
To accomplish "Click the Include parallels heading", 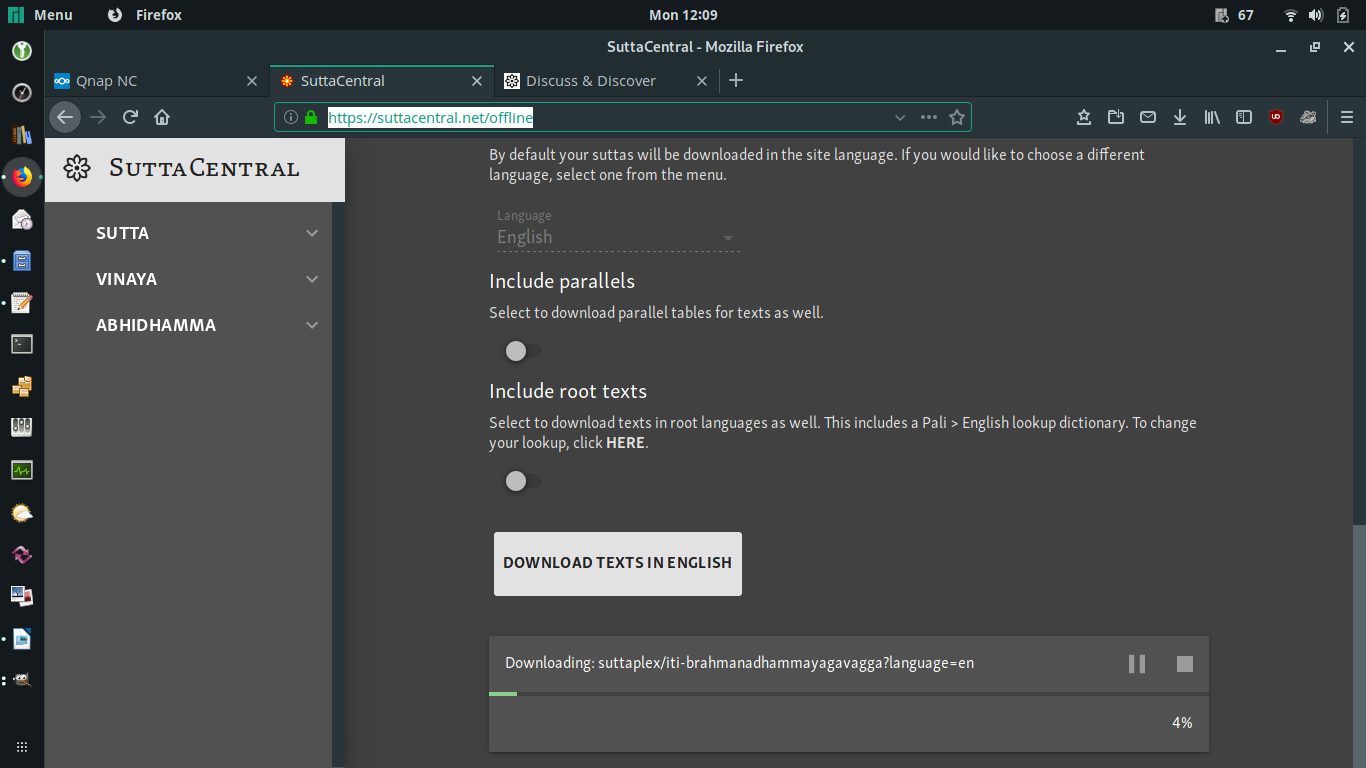I will point(562,281).
